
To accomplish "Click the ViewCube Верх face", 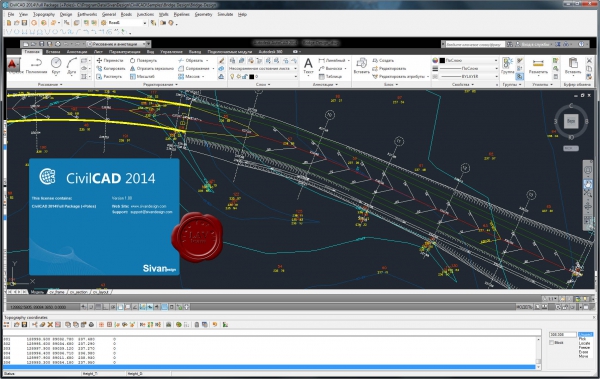I will pos(571,121).
